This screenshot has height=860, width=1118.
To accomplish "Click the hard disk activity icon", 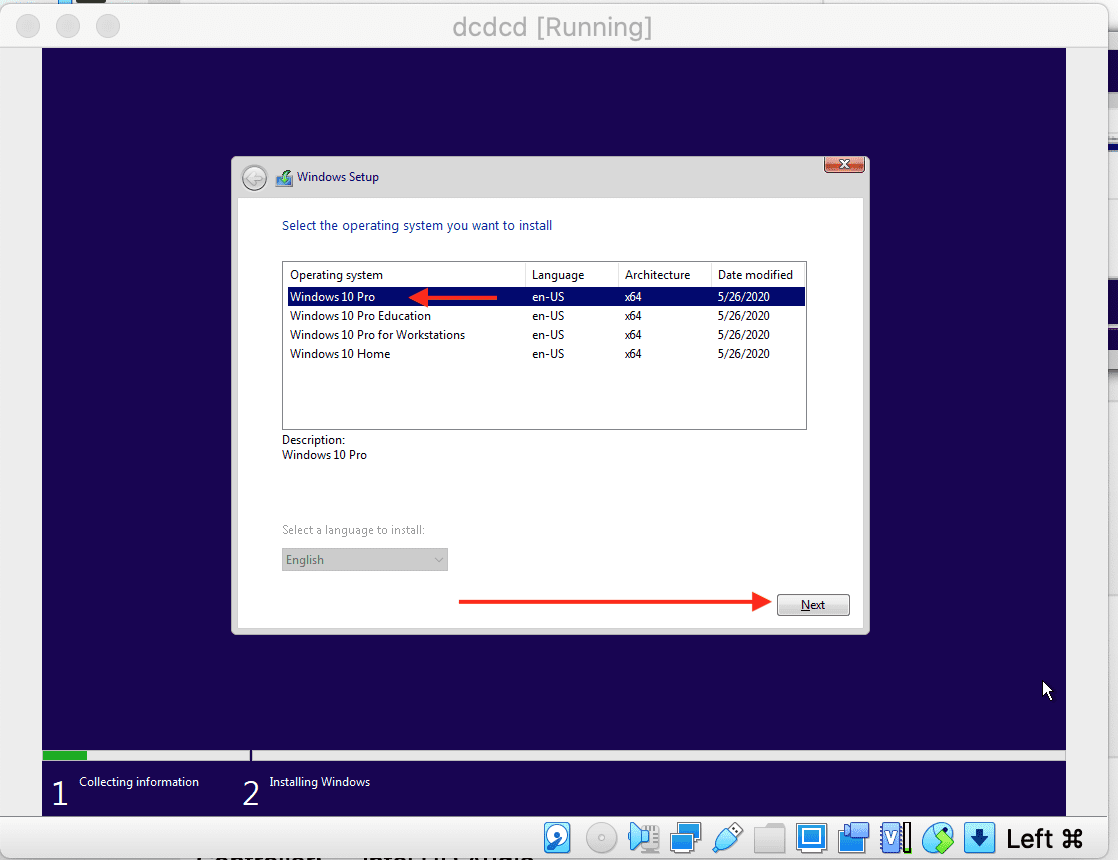I will pyautogui.click(x=557, y=837).
